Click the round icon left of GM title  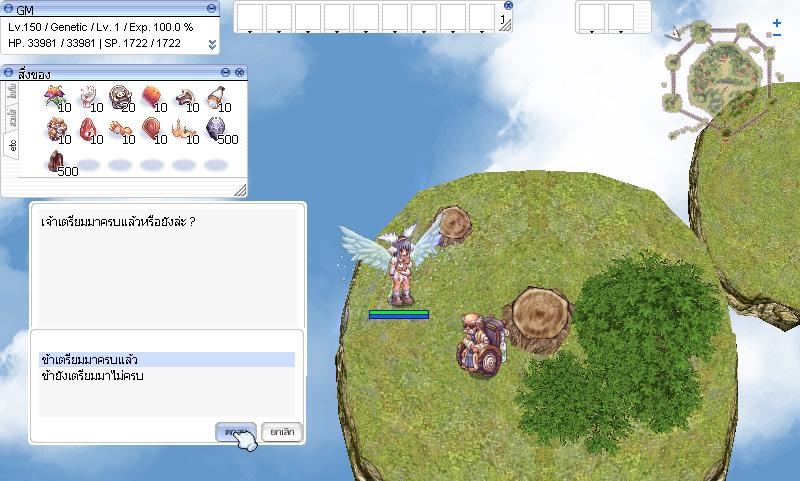9,9
